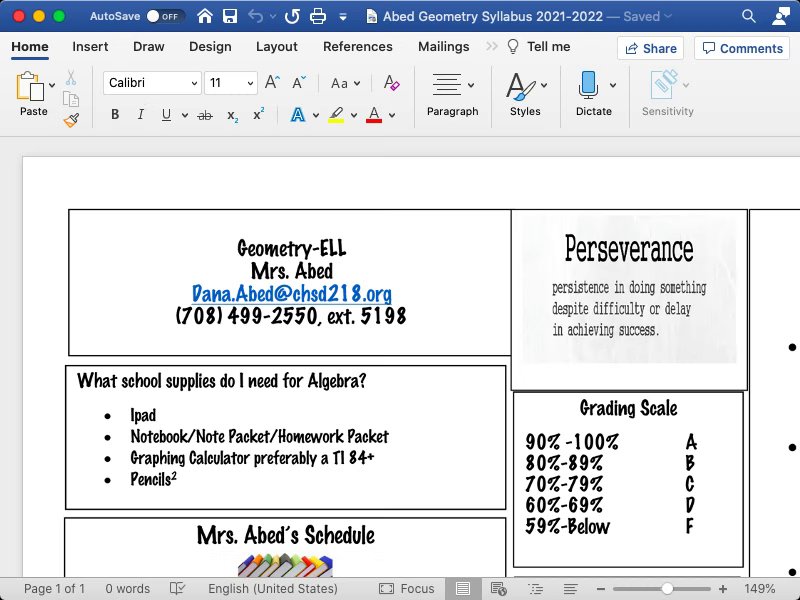Expand font color options arrow

point(392,115)
